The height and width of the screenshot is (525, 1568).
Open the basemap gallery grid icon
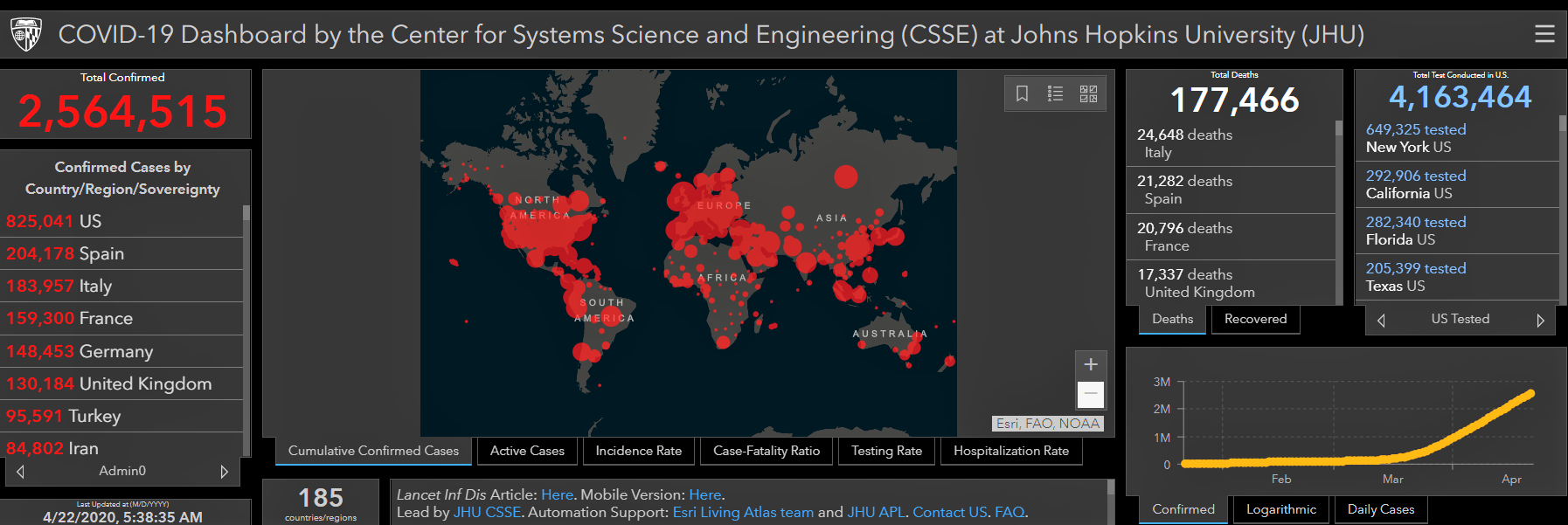1088,93
